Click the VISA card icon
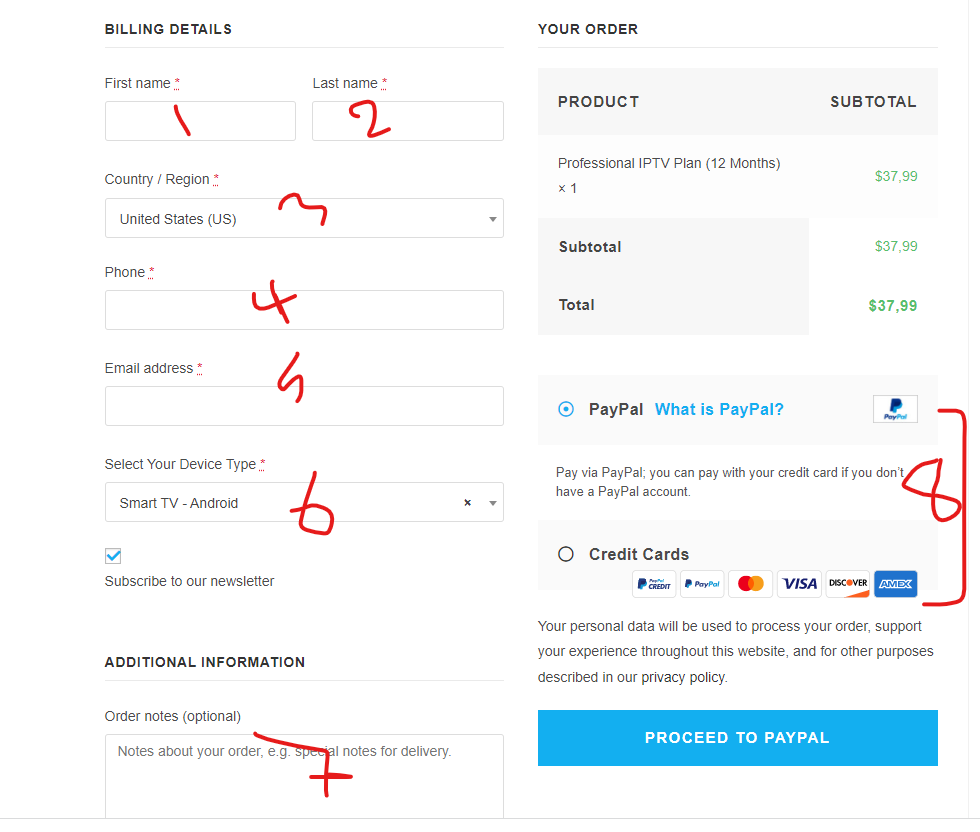Screen dimensions: 980x832 click(x=799, y=584)
